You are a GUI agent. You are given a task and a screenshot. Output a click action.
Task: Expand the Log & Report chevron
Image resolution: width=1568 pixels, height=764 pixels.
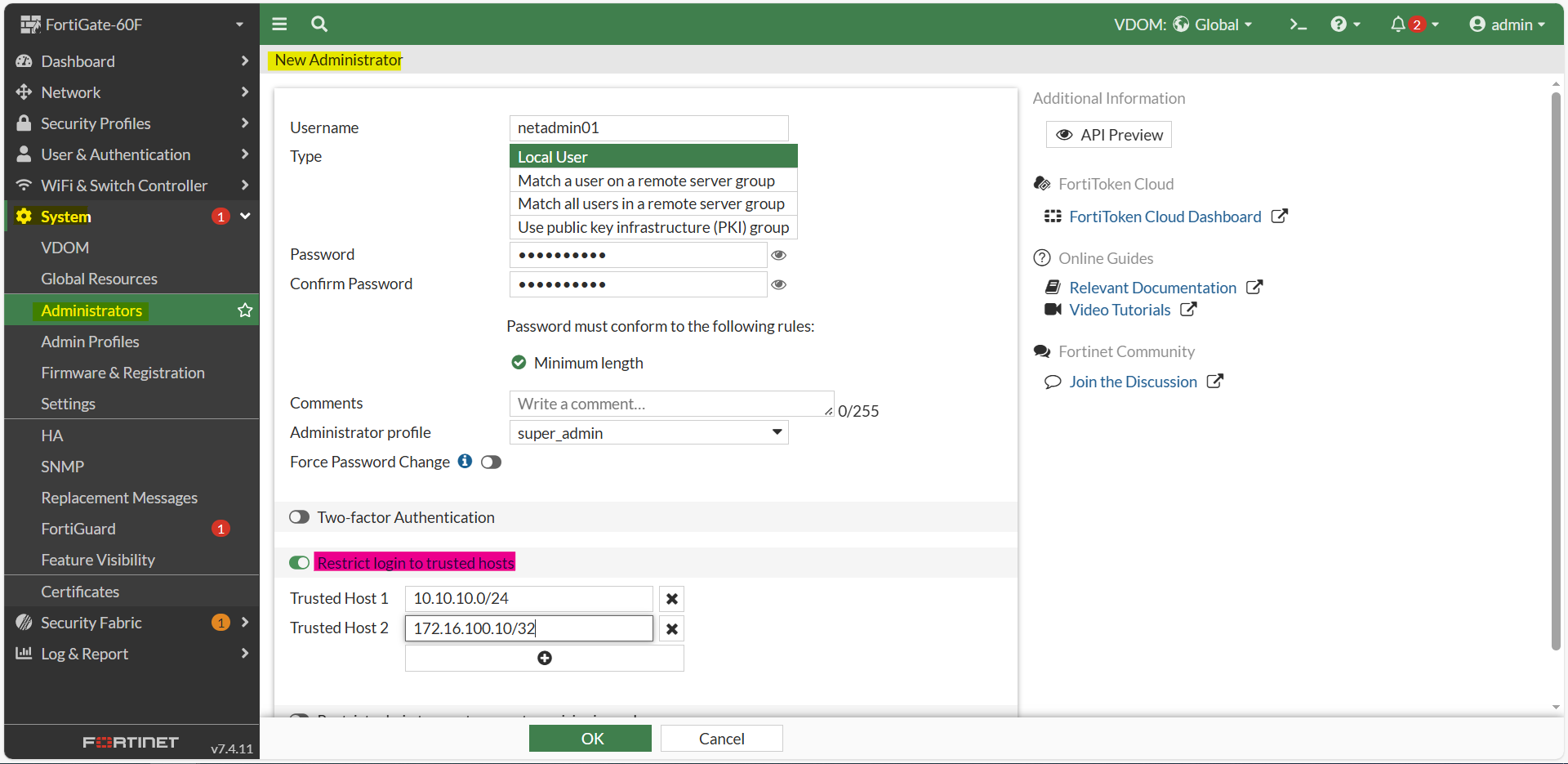tap(245, 654)
